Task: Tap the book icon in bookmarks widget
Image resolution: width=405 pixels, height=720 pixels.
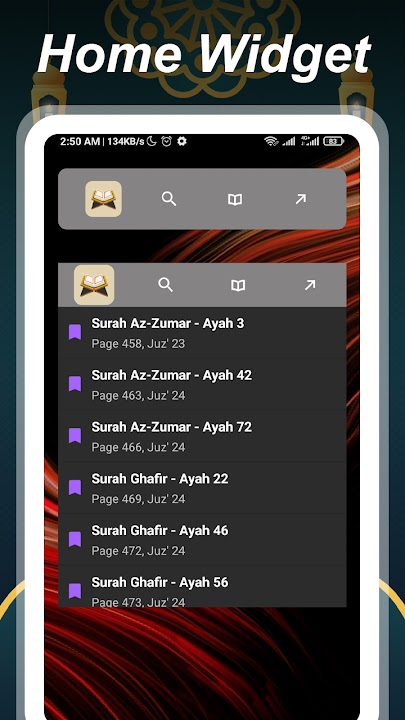Action: coord(238,286)
